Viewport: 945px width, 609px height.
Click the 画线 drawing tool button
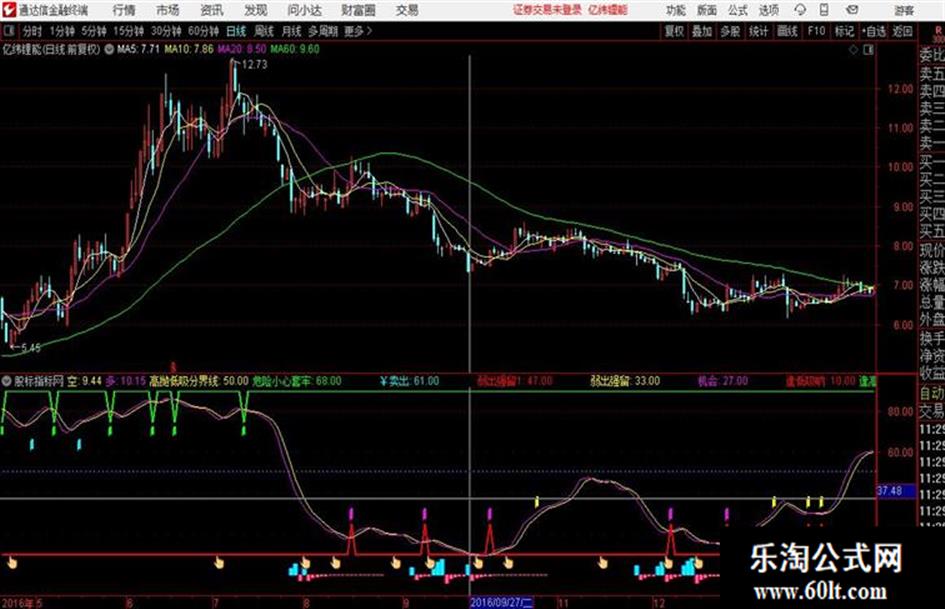pyautogui.click(x=787, y=31)
